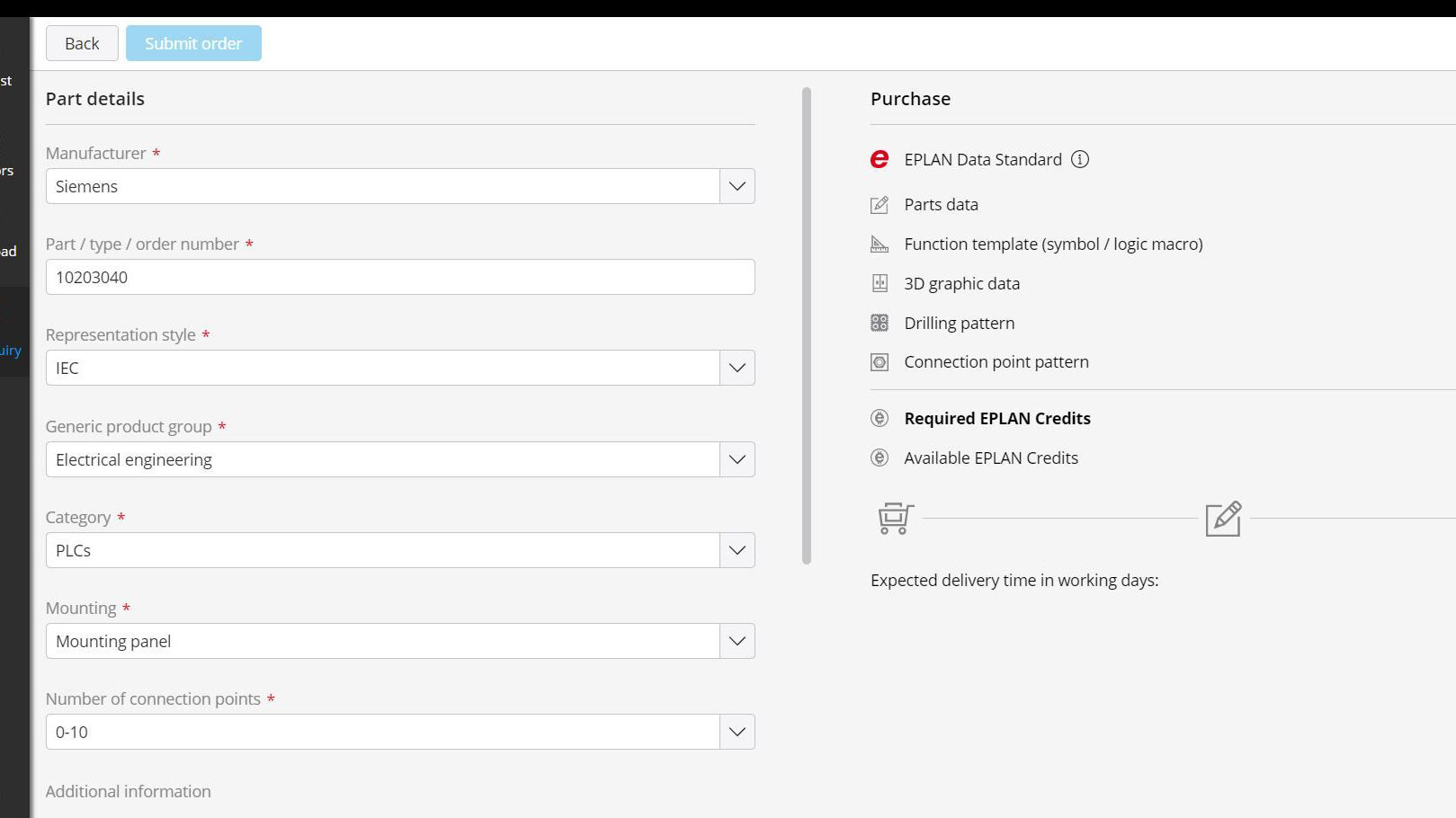Image resolution: width=1456 pixels, height=818 pixels.
Task: Click the Purchase heading
Action: [910, 99]
